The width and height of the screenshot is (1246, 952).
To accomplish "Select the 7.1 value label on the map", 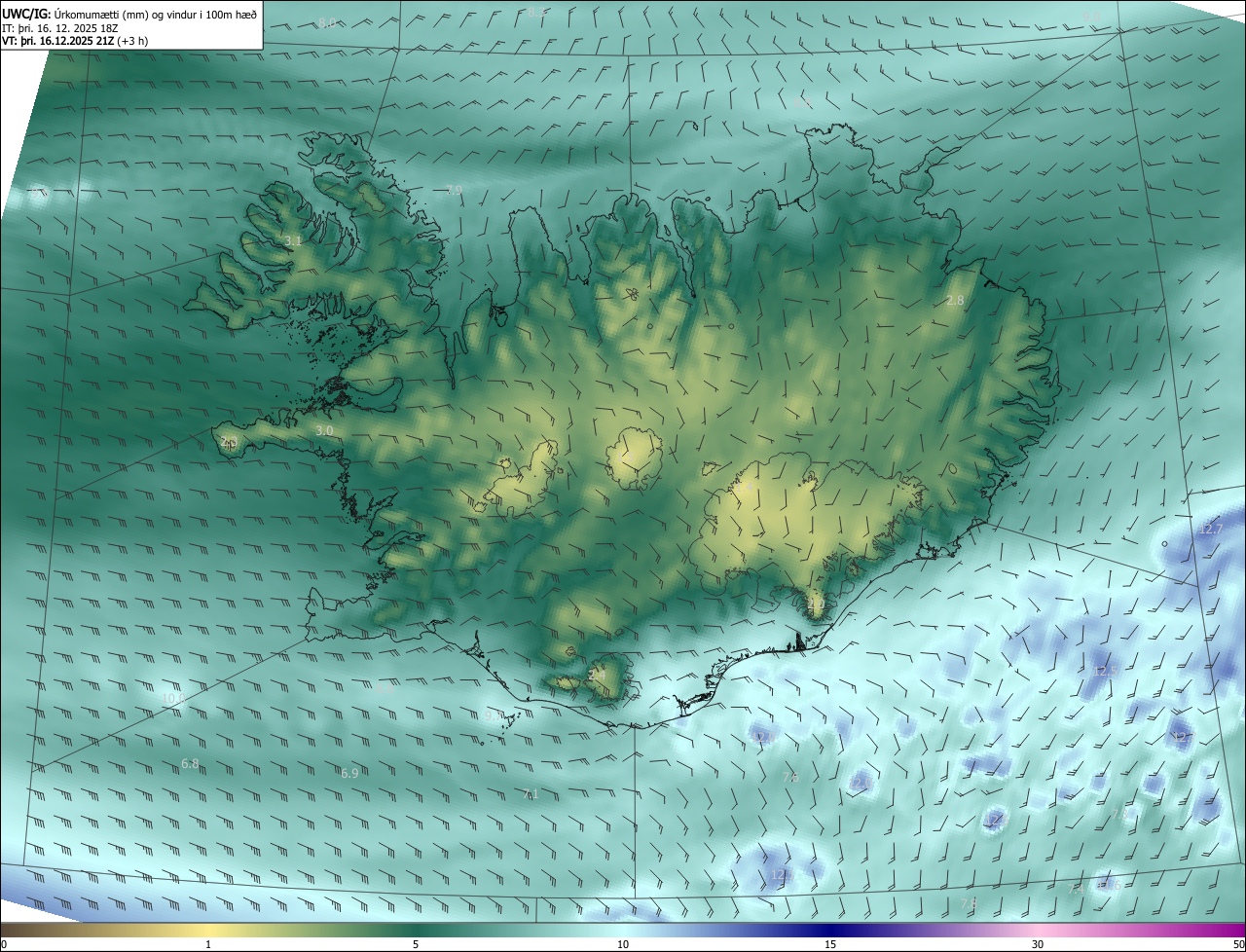I will click(x=530, y=794).
